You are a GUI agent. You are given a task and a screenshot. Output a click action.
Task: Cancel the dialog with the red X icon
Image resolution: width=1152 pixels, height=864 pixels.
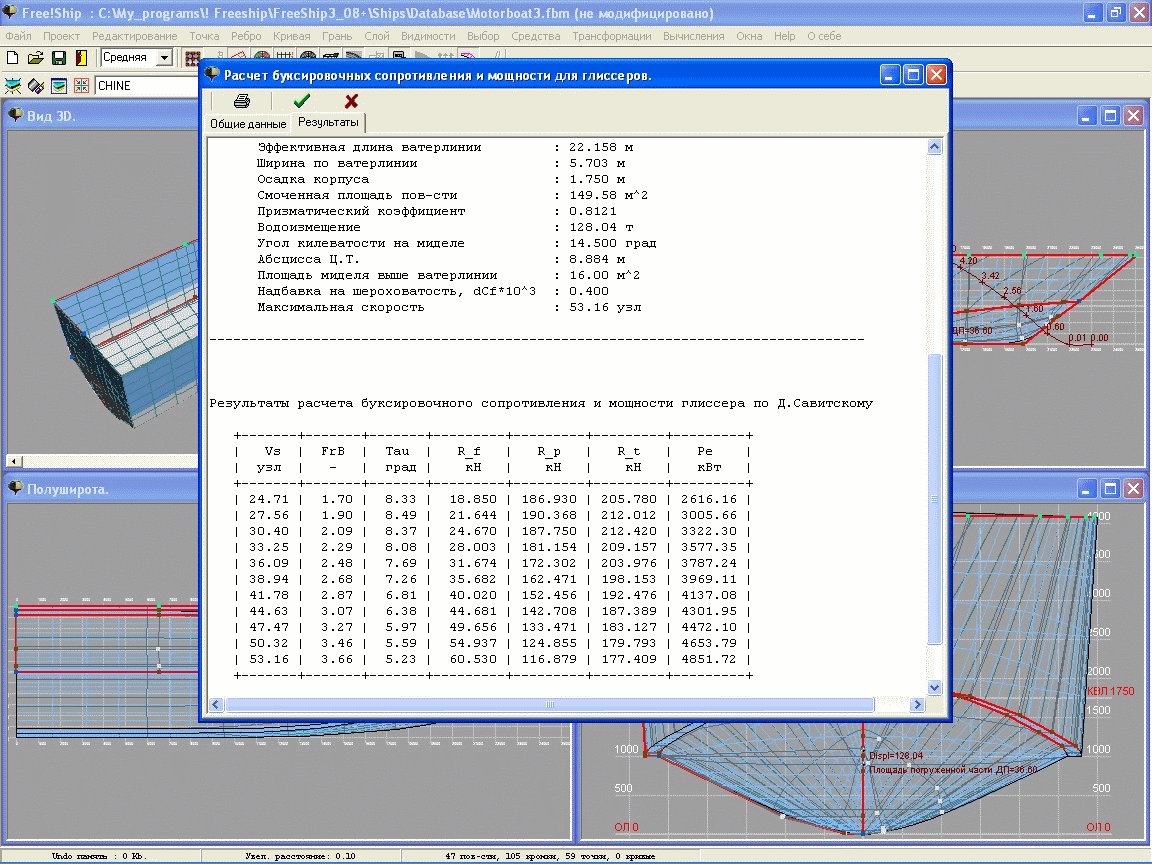(351, 101)
